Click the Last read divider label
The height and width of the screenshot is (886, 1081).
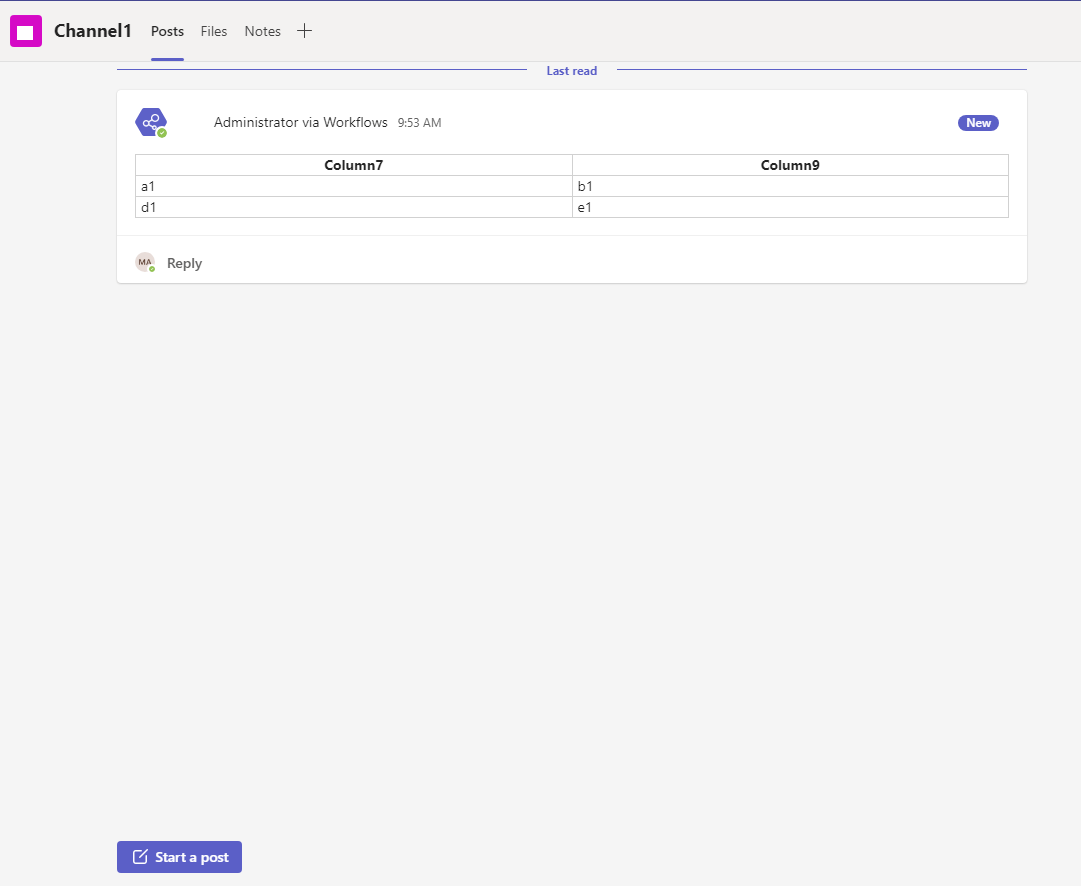[572, 70]
